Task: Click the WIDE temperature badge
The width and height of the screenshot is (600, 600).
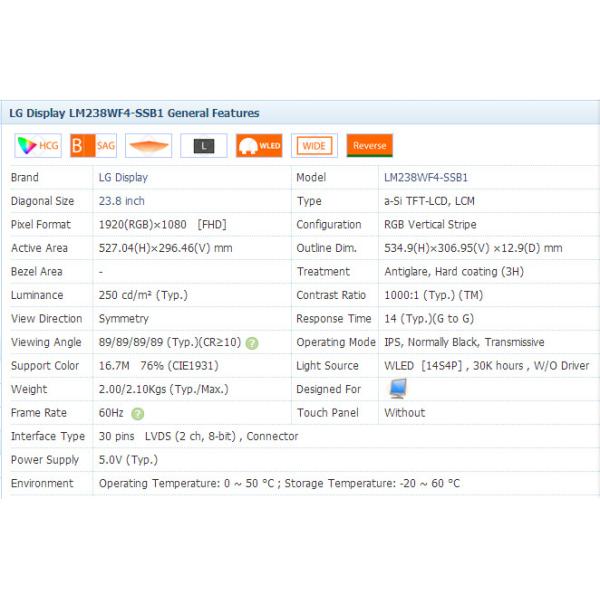Action: pos(313,146)
